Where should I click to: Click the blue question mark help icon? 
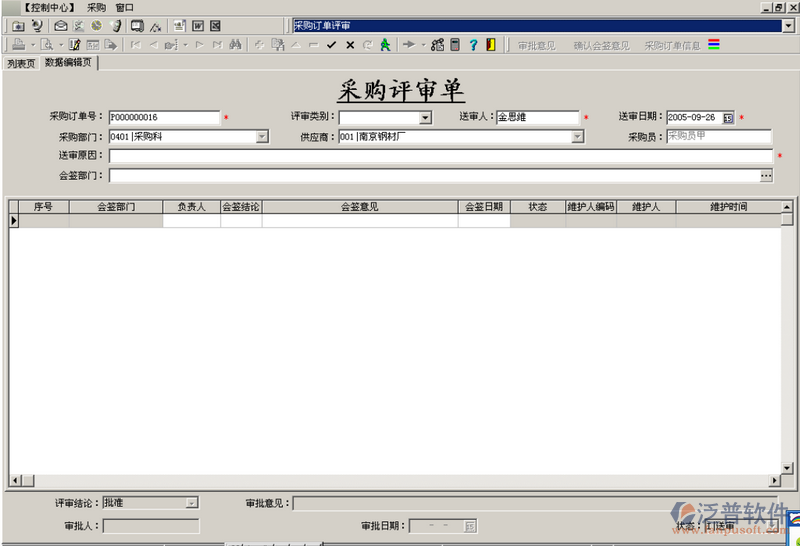point(473,45)
